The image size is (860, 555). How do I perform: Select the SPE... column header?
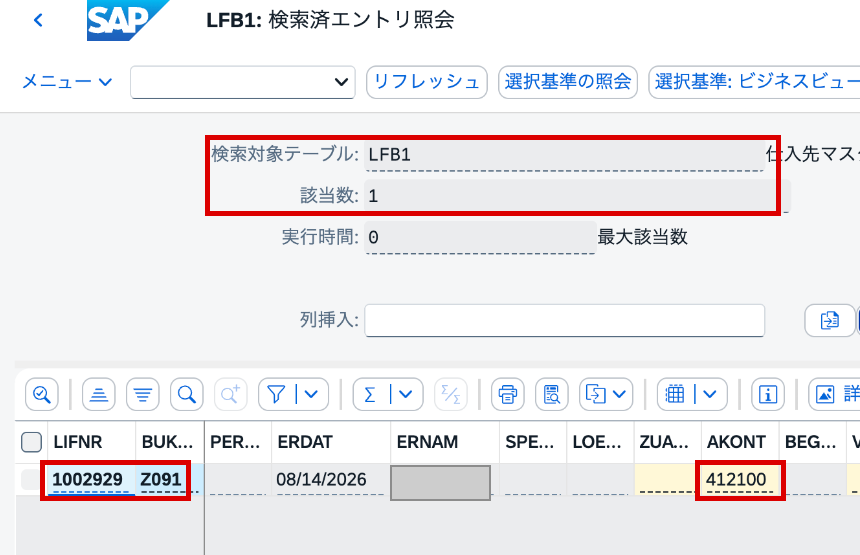[533, 442]
